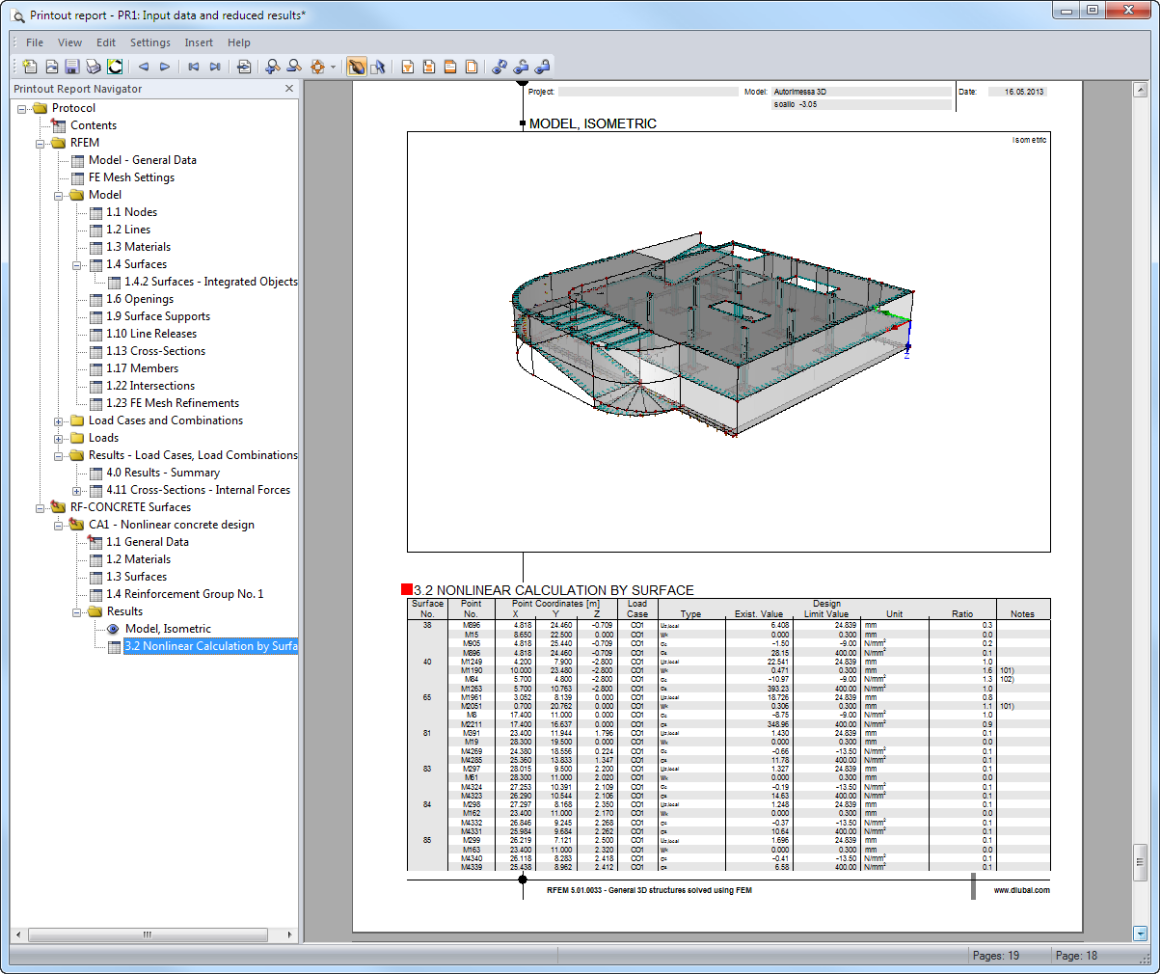Toggle the hand move mode tool

[x=356, y=67]
